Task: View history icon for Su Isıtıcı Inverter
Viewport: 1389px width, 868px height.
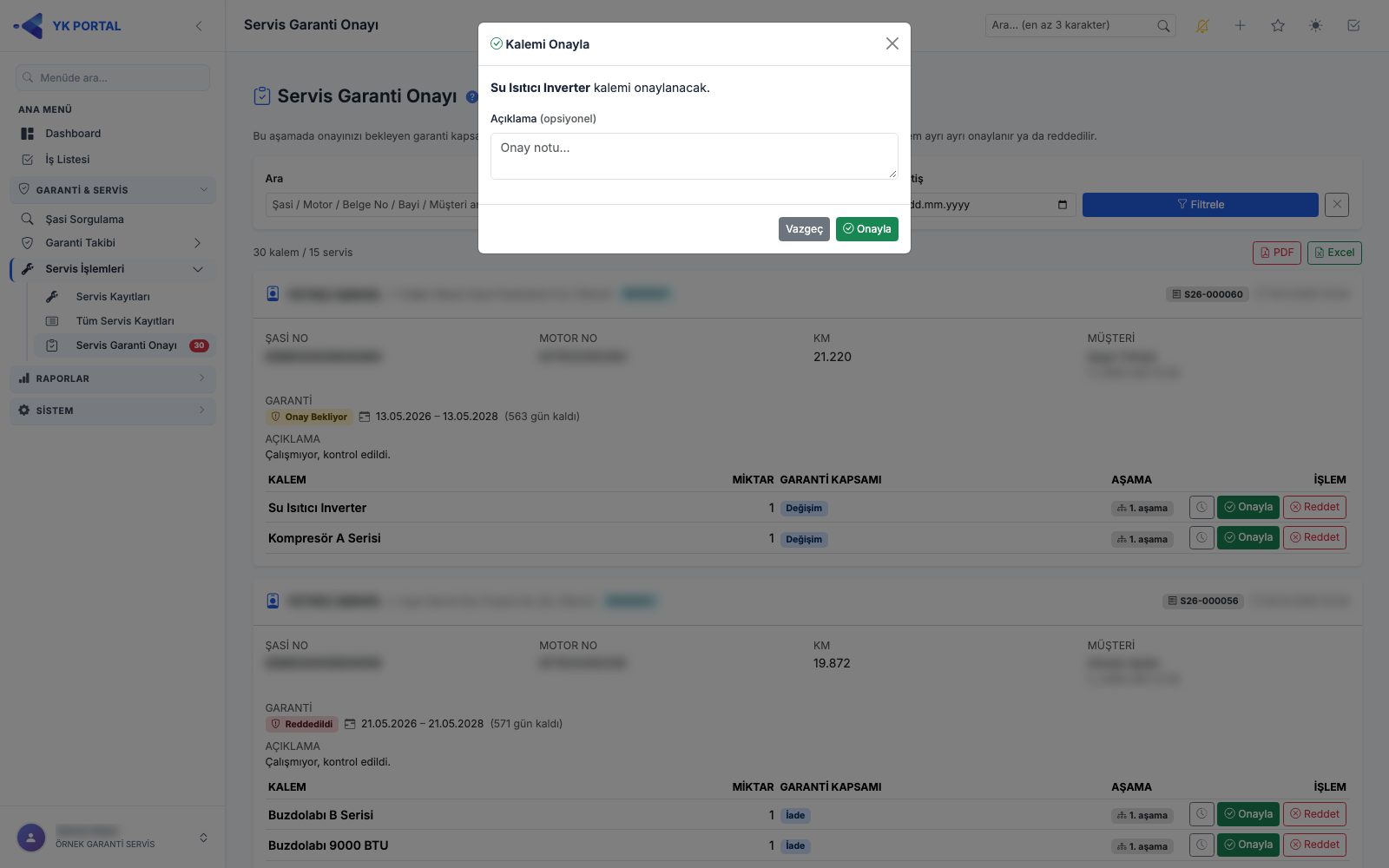Action: tap(1201, 507)
